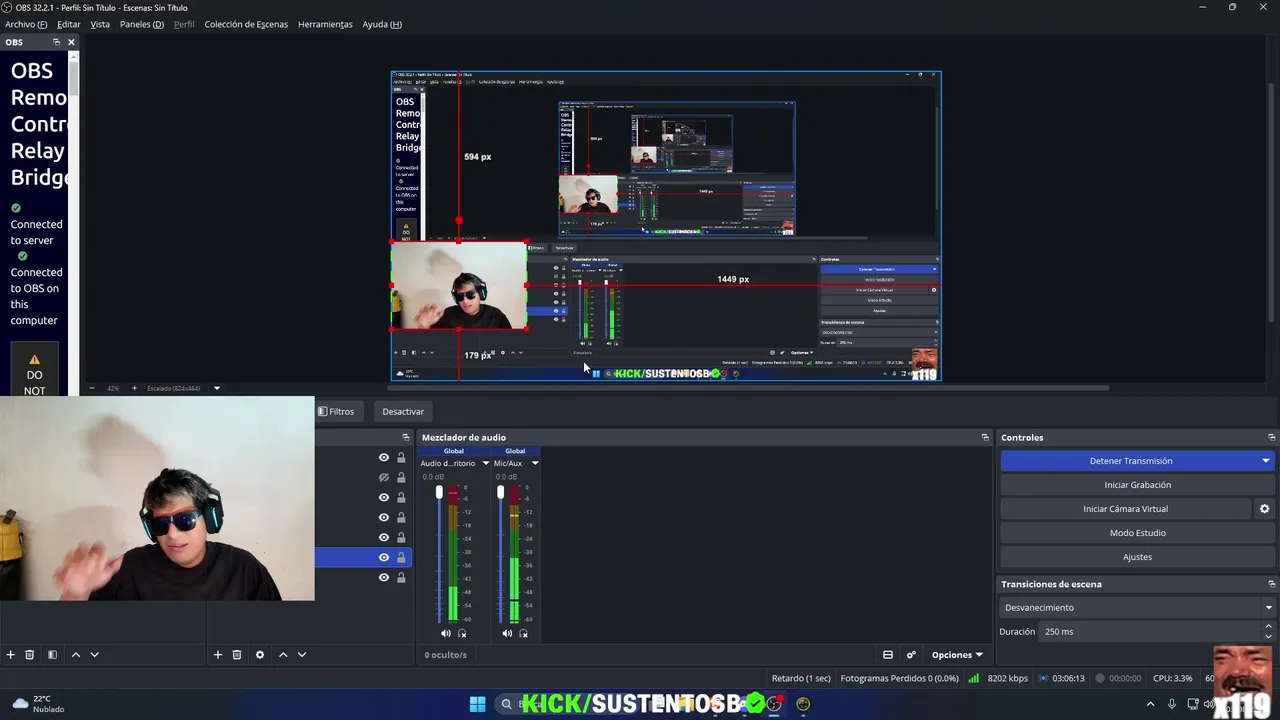Open the Editar menu
Viewport: 1280px width, 720px height.
(69, 24)
